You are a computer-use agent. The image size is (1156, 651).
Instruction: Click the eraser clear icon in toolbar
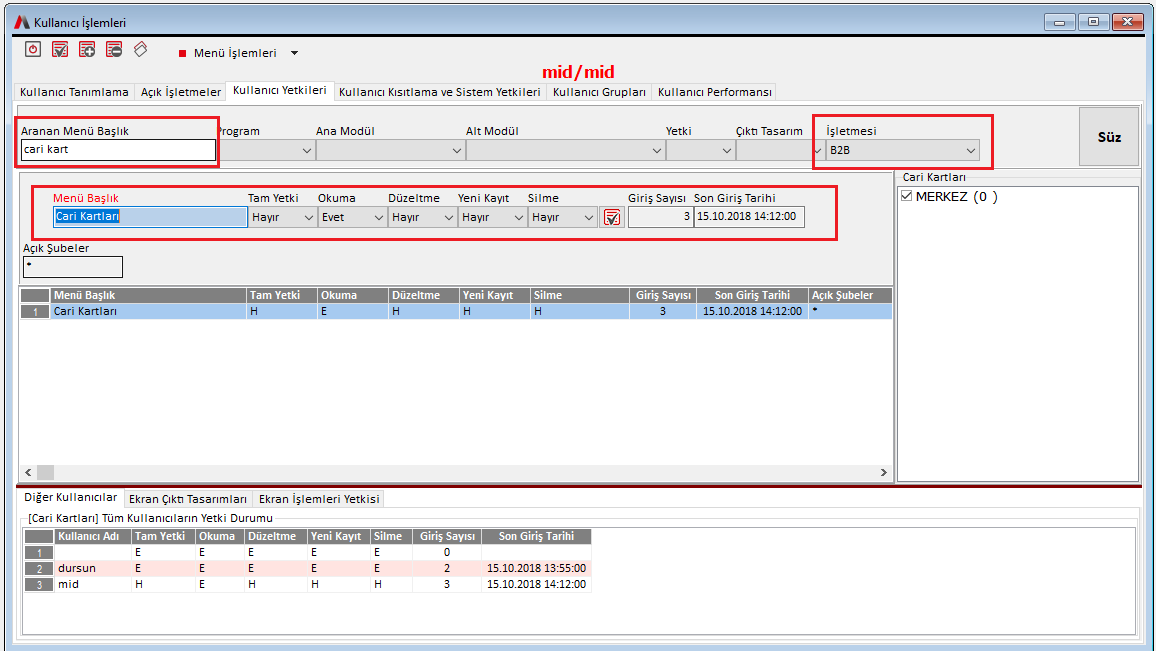pyautogui.click(x=141, y=48)
